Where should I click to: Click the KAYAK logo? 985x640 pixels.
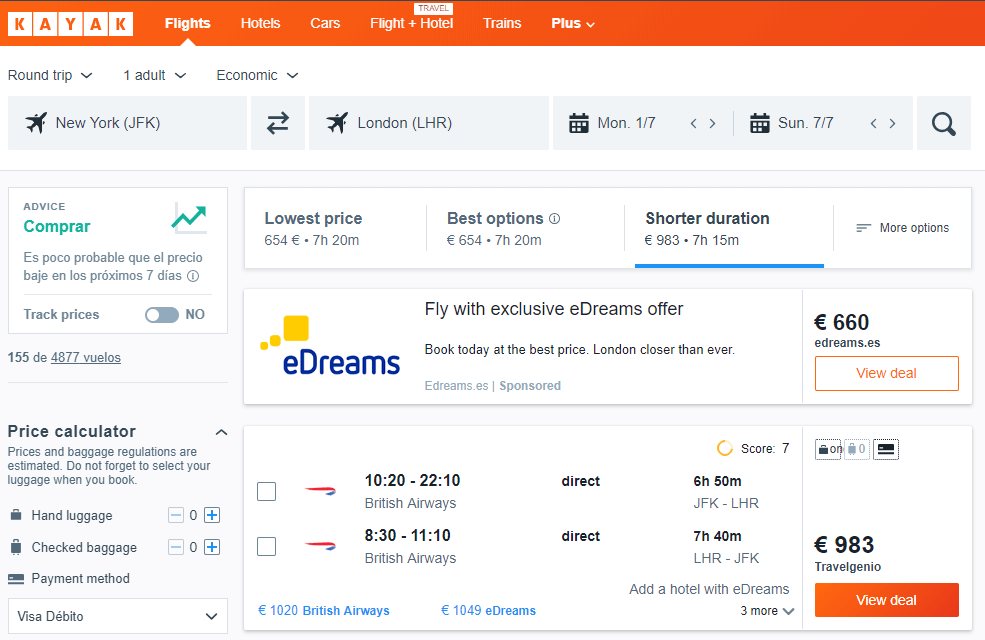click(x=70, y=24)
